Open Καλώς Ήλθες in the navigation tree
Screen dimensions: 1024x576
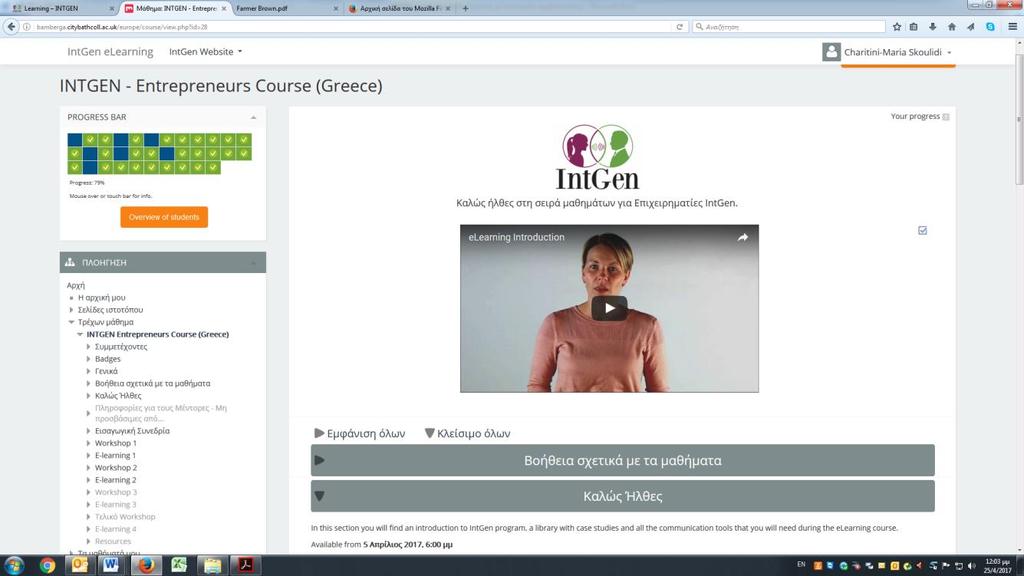(x=118, y=396)
